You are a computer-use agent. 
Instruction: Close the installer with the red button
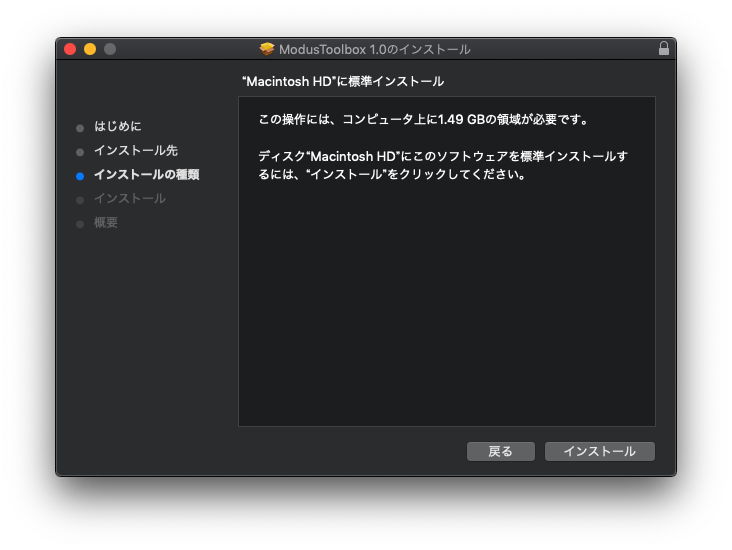(x=70, y=49)
